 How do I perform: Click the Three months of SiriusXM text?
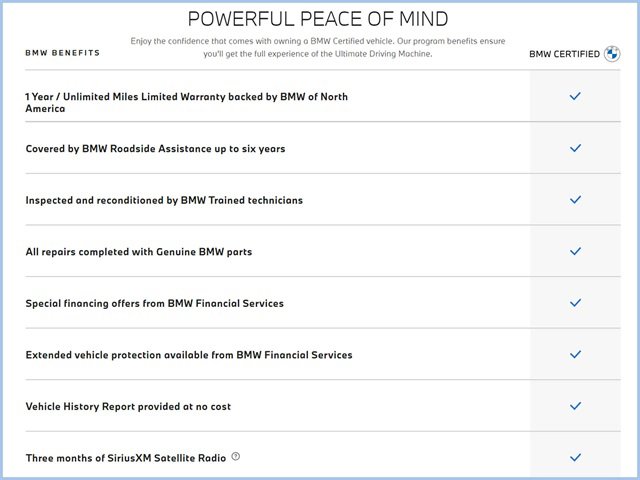(125, 458)
